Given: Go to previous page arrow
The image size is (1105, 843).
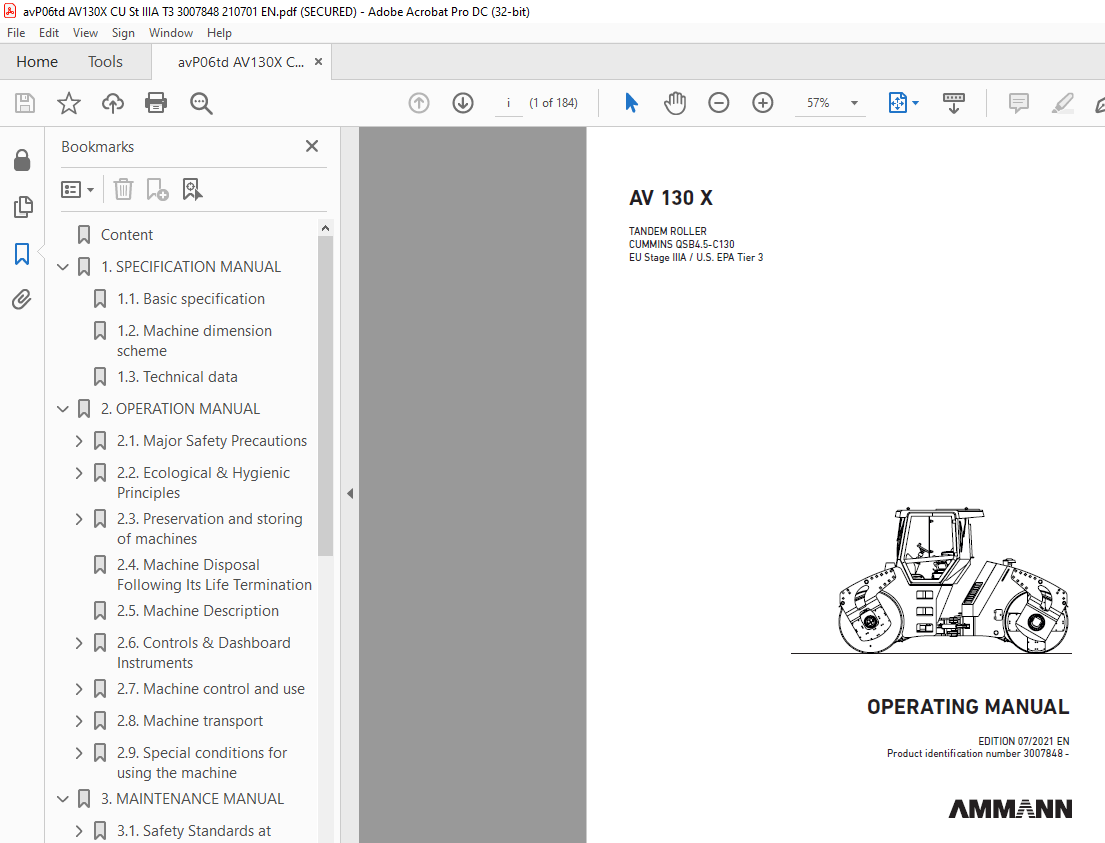Looking at the screenshot, I should [419, 103].
